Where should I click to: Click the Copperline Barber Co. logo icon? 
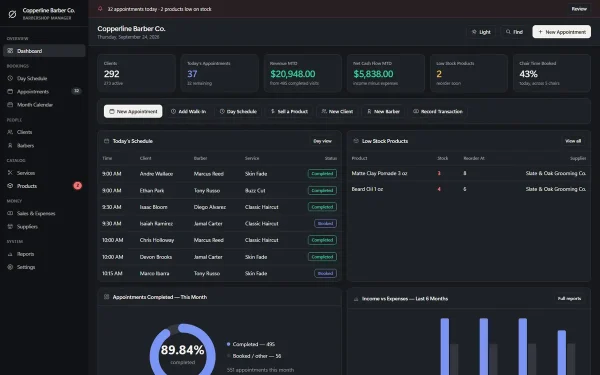(12, 14)
